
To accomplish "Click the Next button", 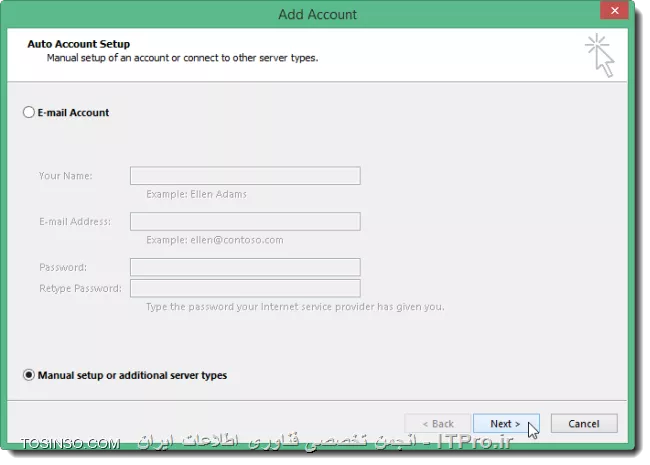I will point(506,424).
